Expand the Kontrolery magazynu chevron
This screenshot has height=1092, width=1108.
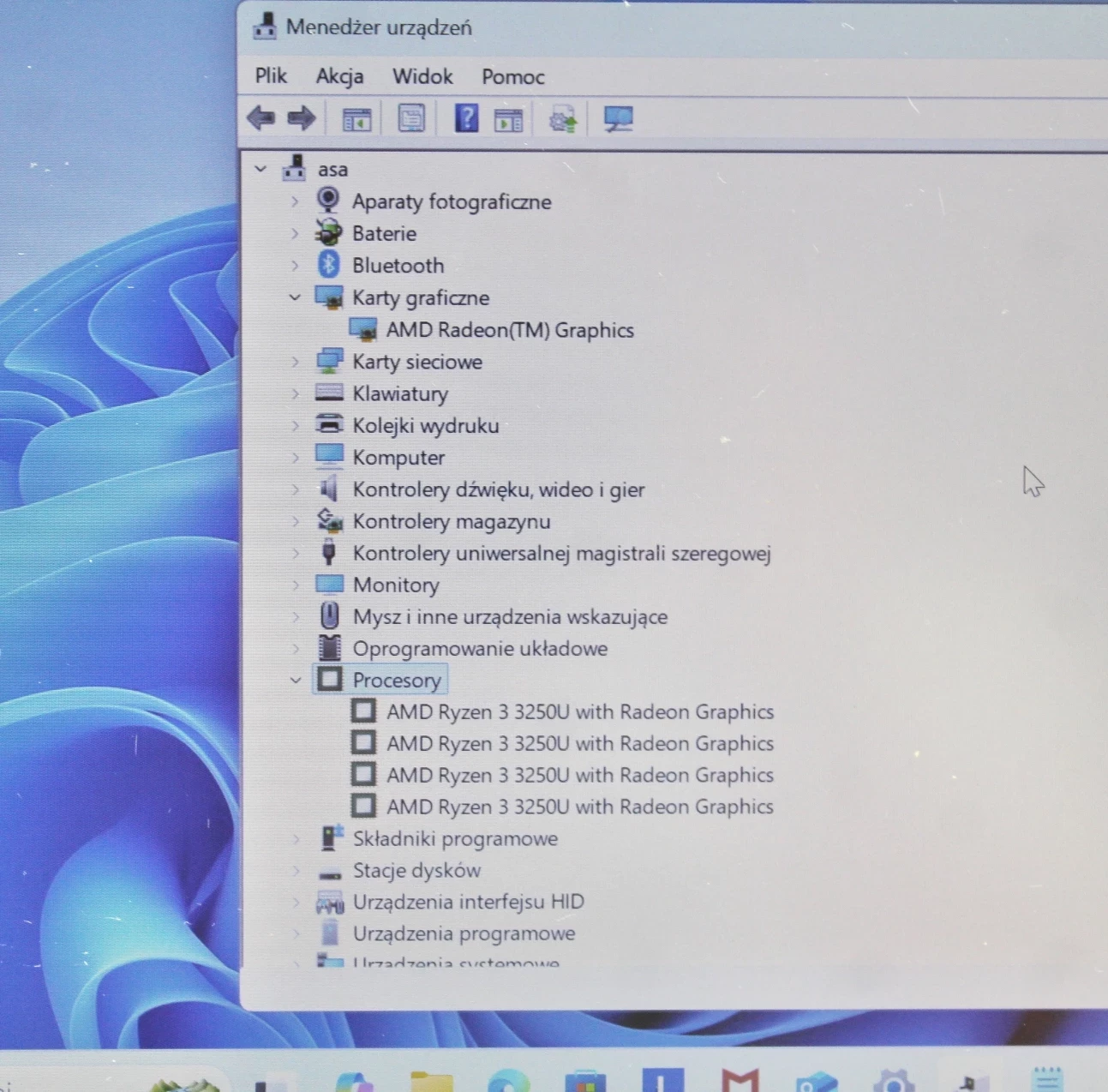click(295, 521)
